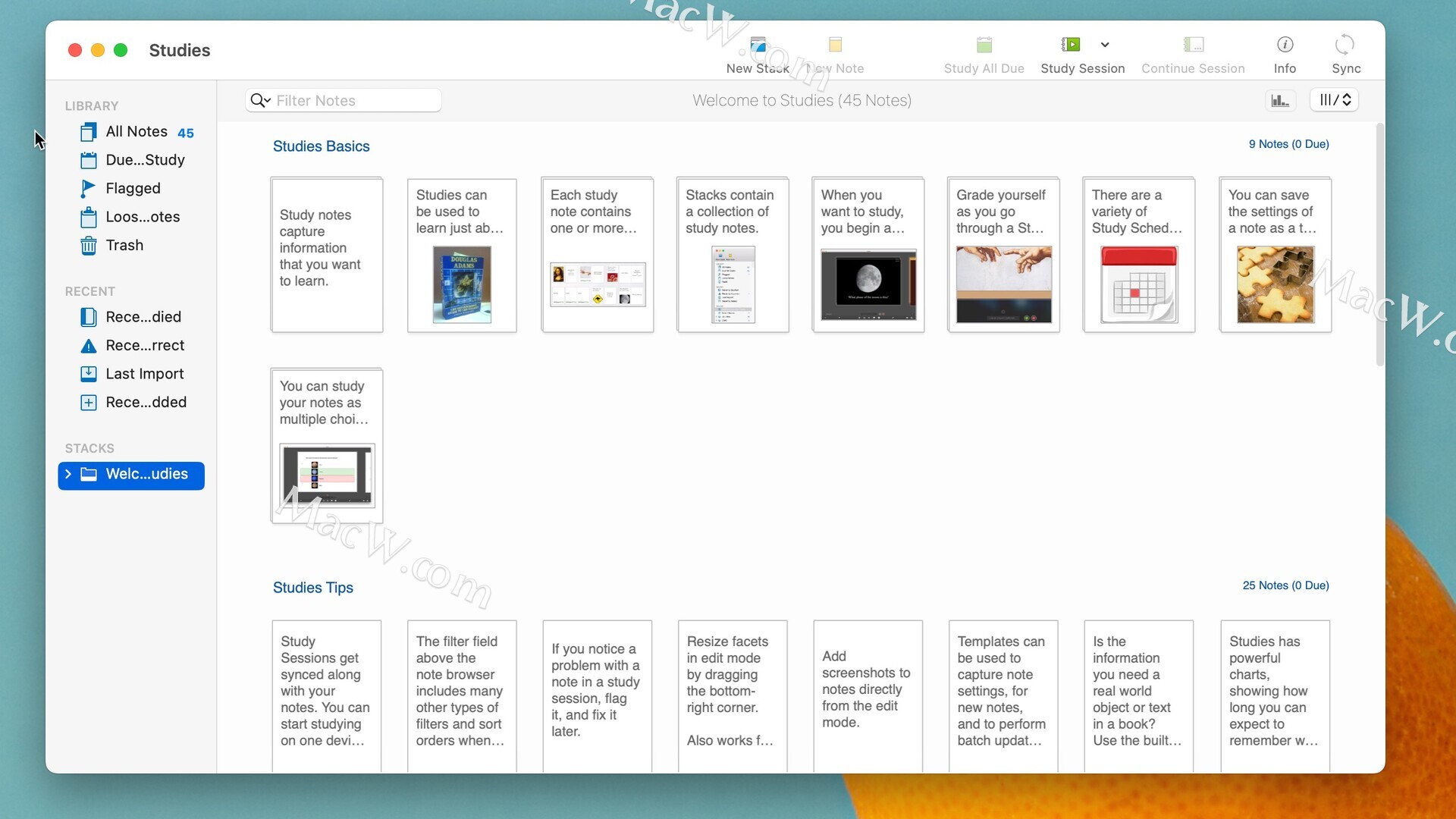Select note 'Grade yourself as you go'
Image resolution: width=1456 pixels, height=819 pixels.
pos(1004,255)
